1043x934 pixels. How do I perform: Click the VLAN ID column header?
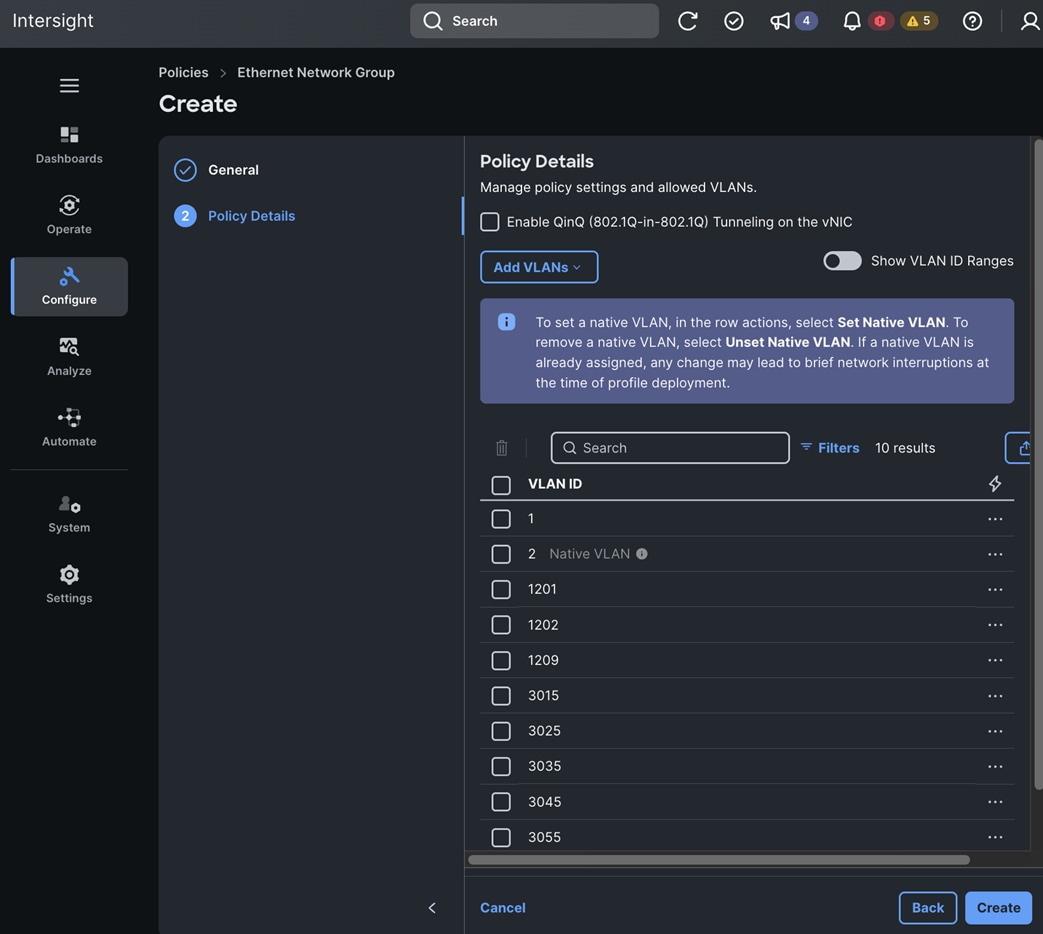[555, 484]
